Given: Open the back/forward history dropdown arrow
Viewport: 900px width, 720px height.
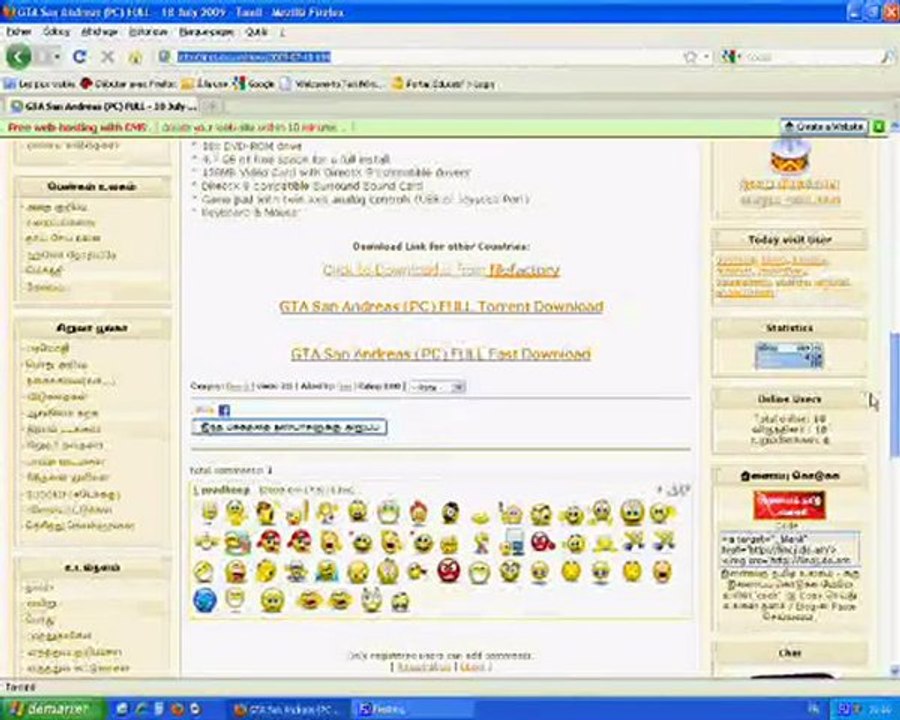Looking at the screenshot, I should (57, 57).
